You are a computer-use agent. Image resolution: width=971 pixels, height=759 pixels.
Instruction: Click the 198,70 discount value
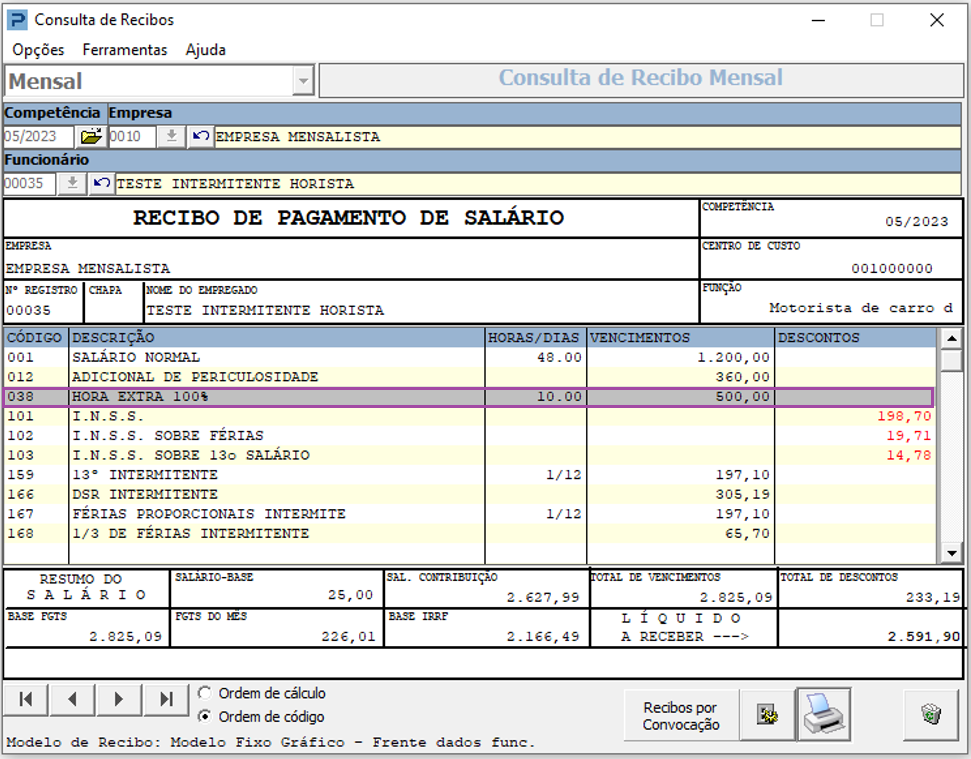point(904,416)
